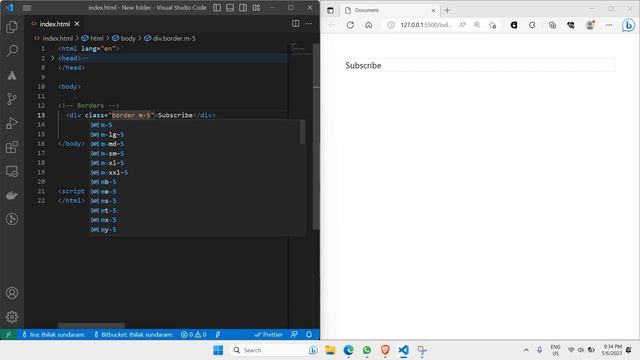Pick mx-5 from the suggestion list
Screen dimensions: 640x360
197,220
